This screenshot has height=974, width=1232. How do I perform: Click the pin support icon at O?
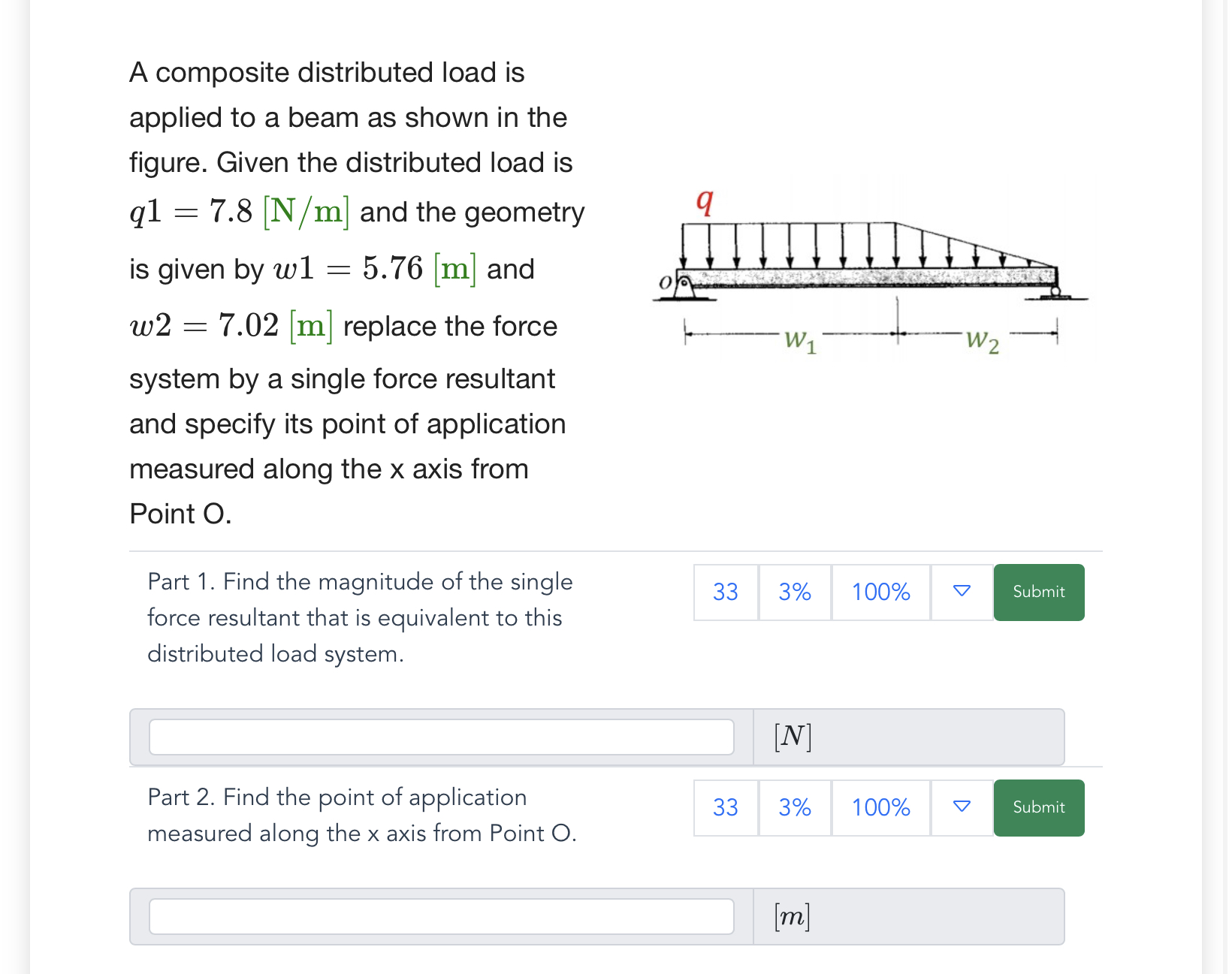coord(685,287)
